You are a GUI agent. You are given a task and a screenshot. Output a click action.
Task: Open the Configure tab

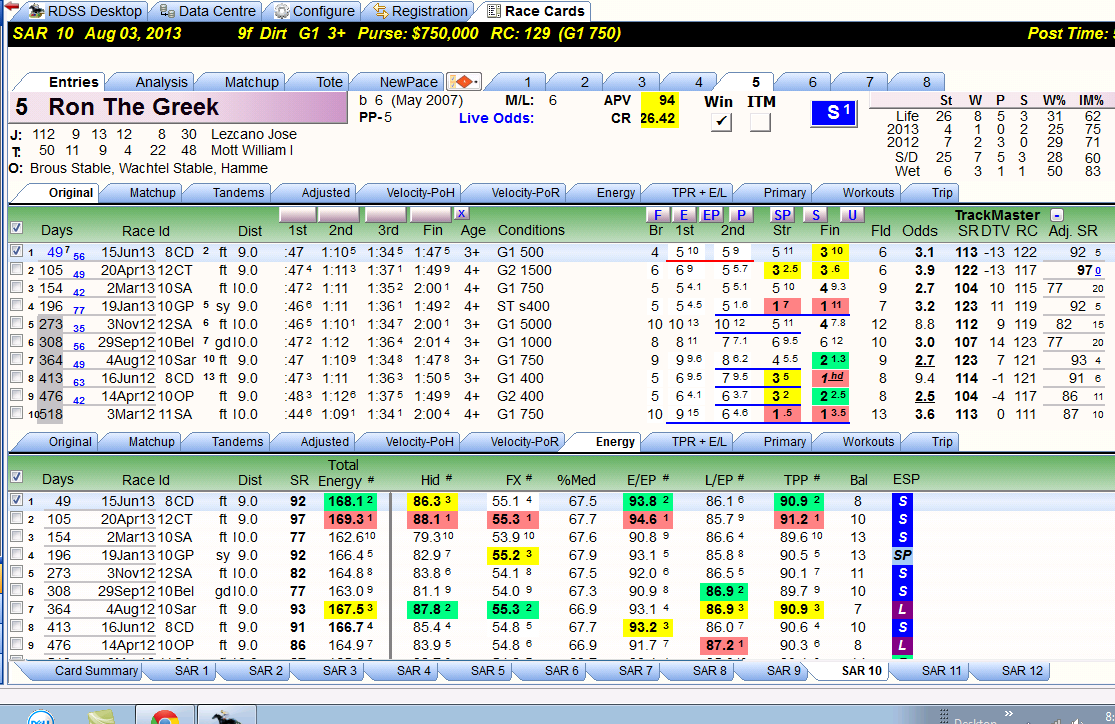pyautogui.click(x=314, y=11)
